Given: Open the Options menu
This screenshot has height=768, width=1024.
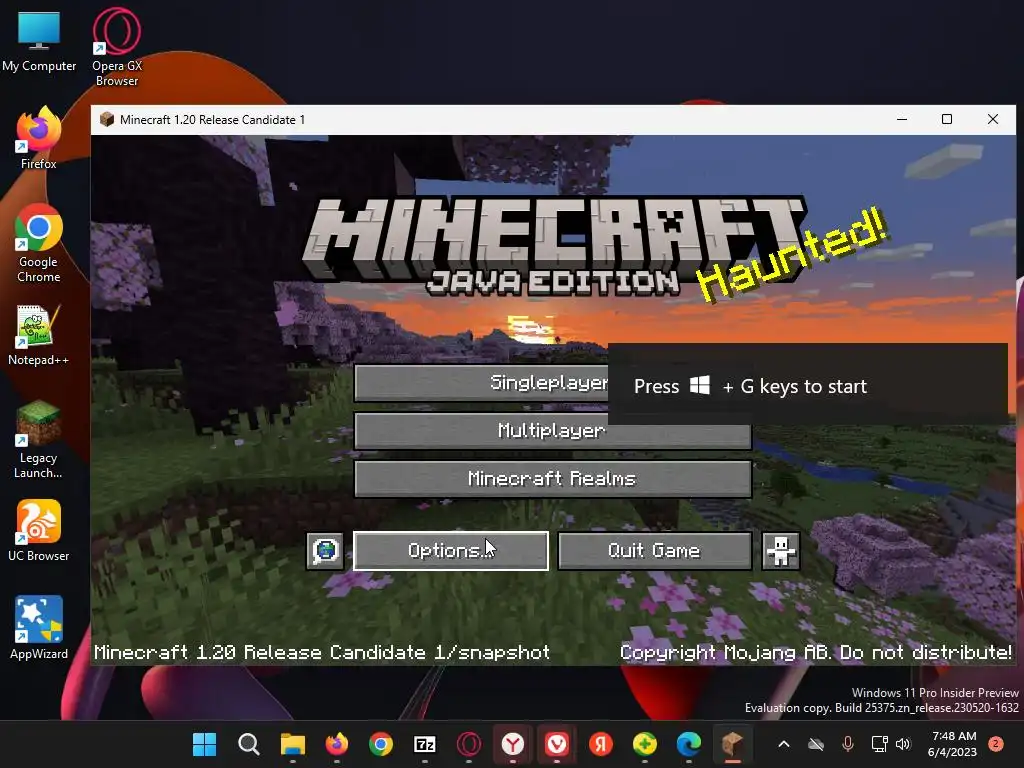Looking at the screenshot, I should click(x=451, y=551).
